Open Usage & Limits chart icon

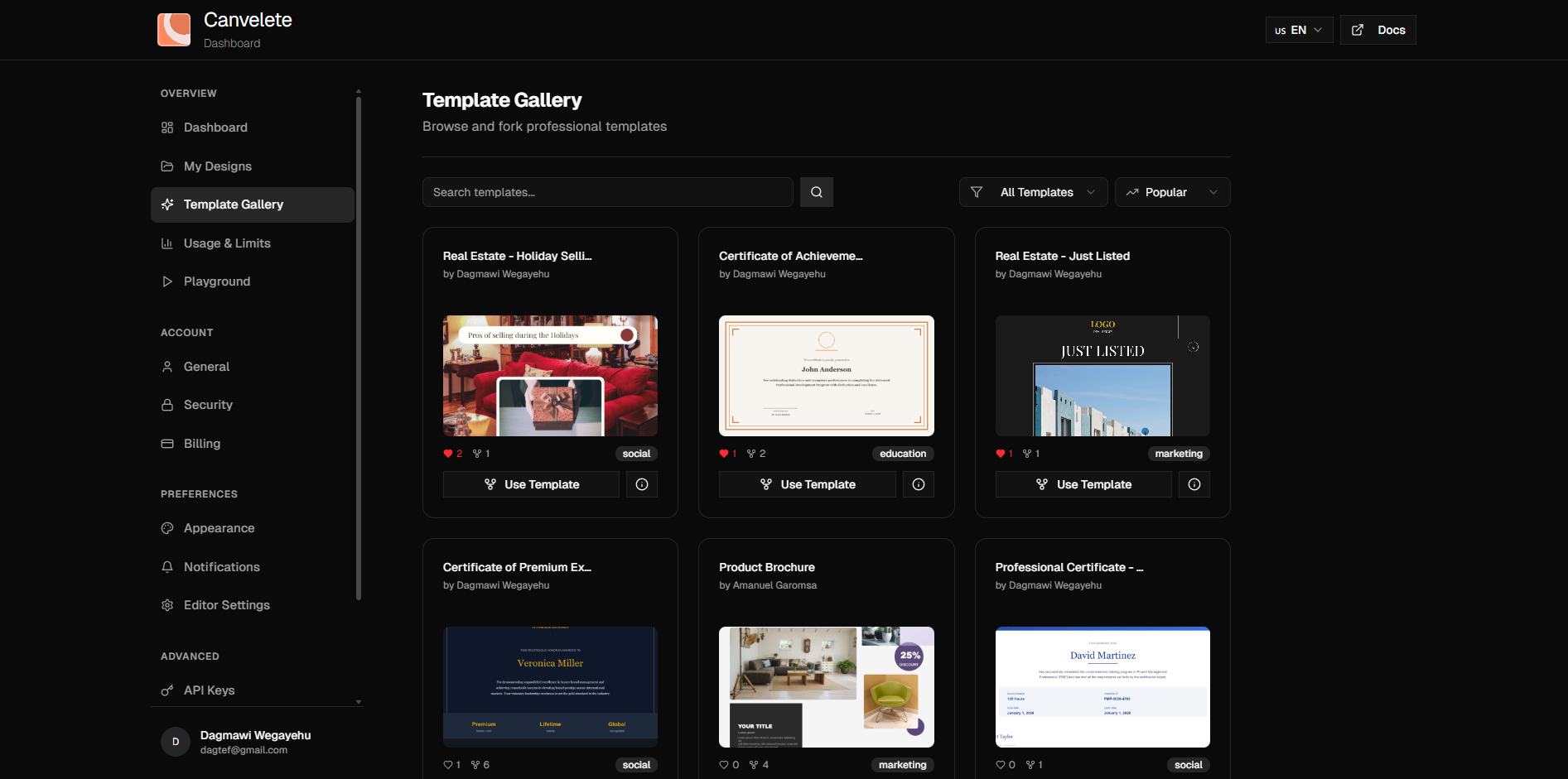(x=168, y=243)
